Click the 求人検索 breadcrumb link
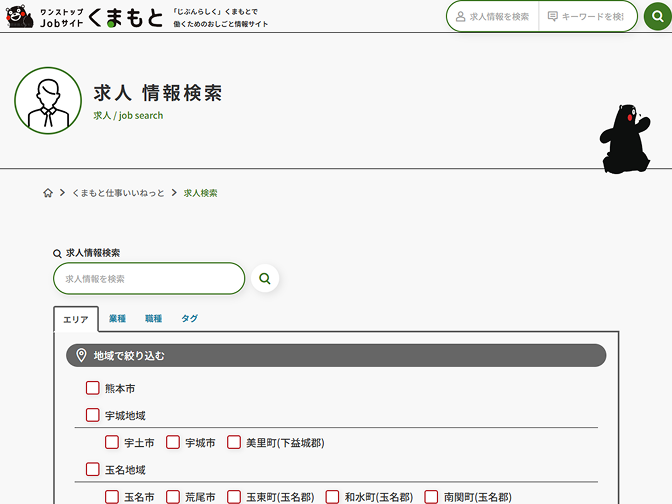Screen dimensions: 672x504 point(201,193)
